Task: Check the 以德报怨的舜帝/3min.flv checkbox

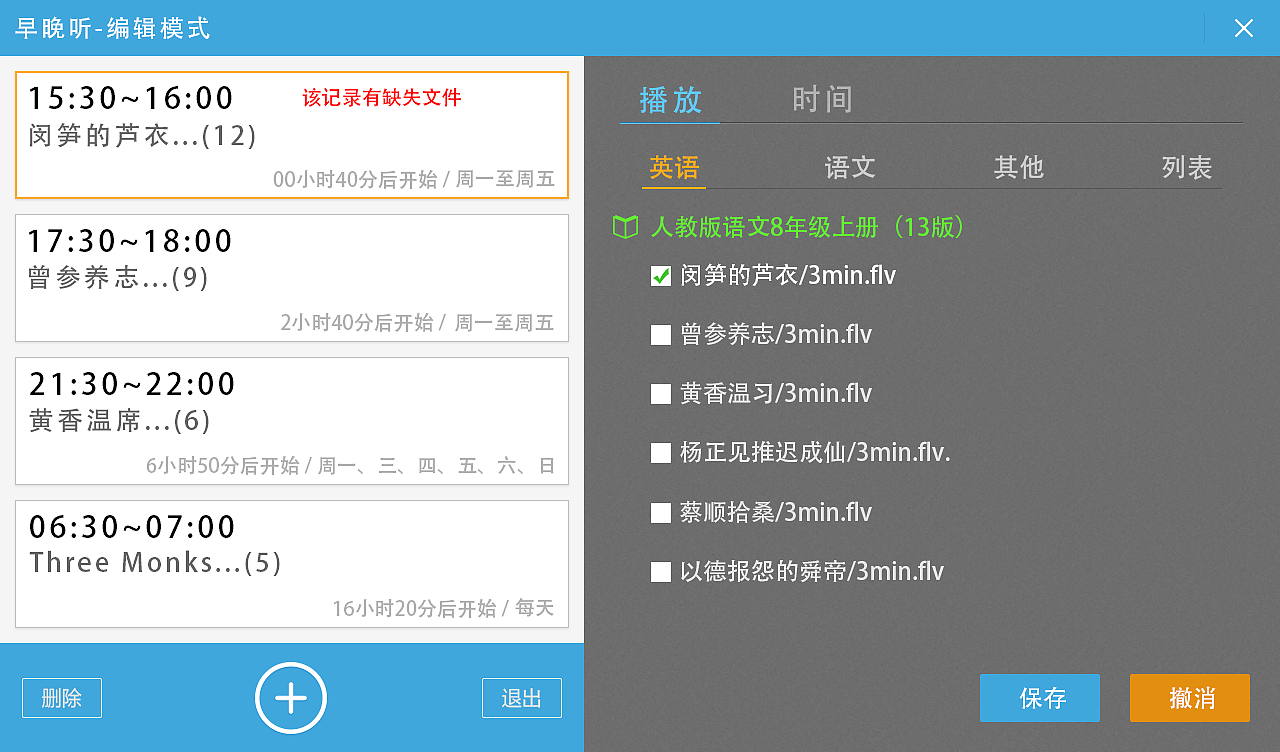Action: click(x=661, y=572)
